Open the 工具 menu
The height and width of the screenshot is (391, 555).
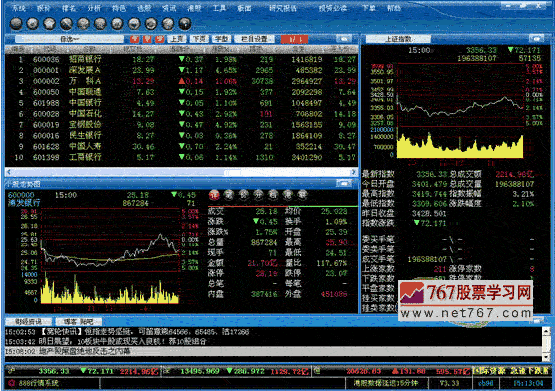click(219, 8)
